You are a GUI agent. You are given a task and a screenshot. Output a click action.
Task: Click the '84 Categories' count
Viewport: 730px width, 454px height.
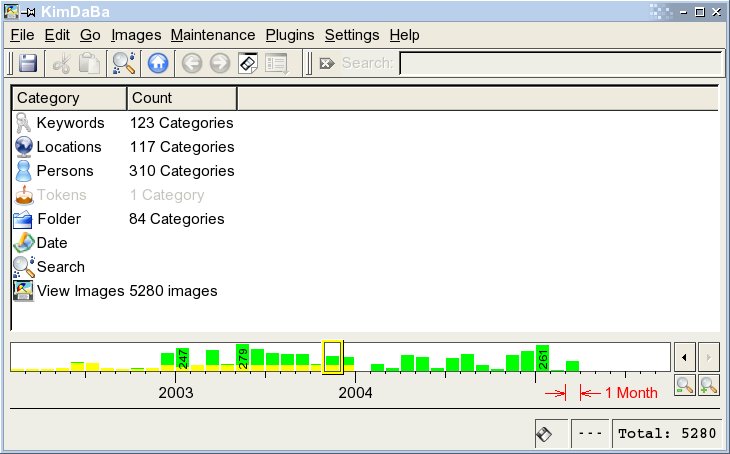point(176,219)
